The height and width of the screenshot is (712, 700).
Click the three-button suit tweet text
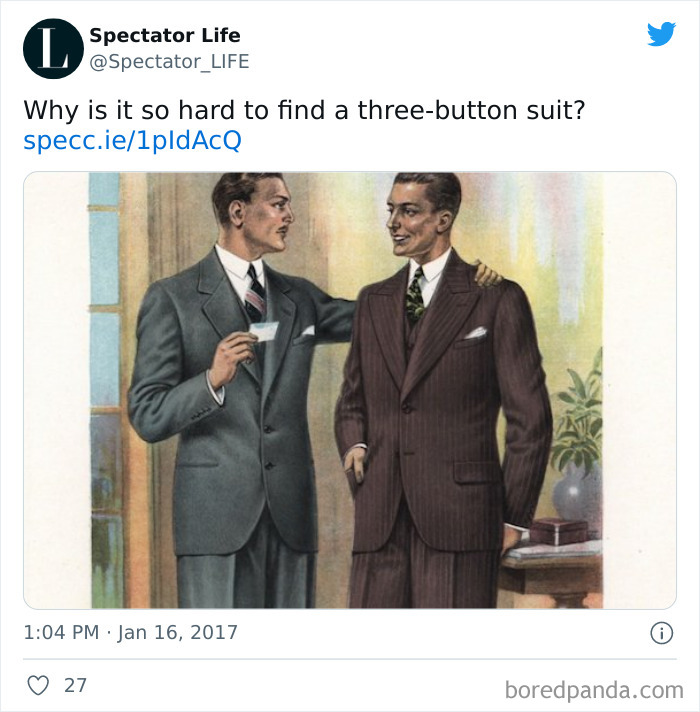click(303, 109)
